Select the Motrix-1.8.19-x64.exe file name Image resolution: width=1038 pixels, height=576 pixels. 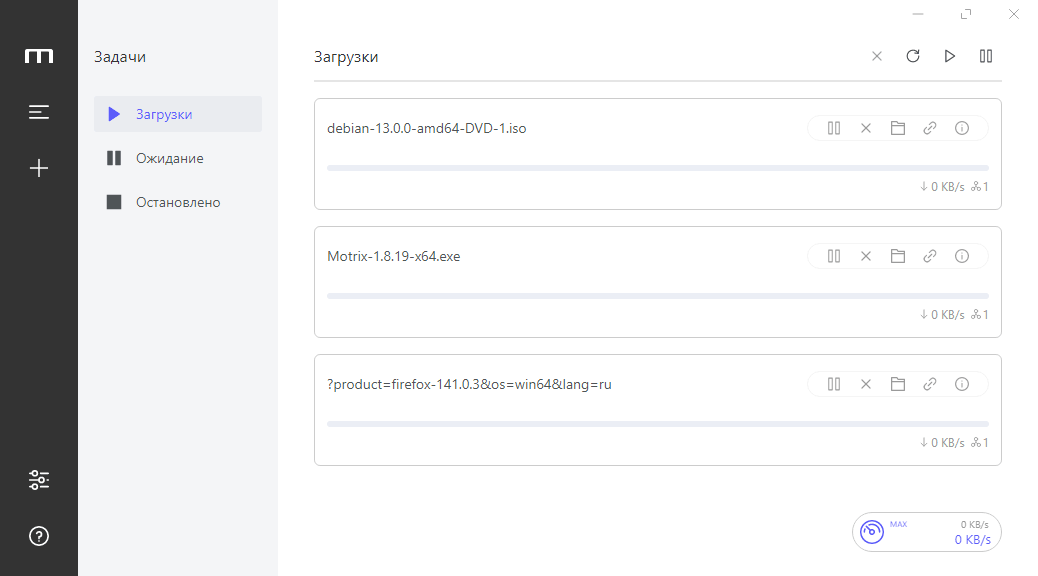pos(394,256)
